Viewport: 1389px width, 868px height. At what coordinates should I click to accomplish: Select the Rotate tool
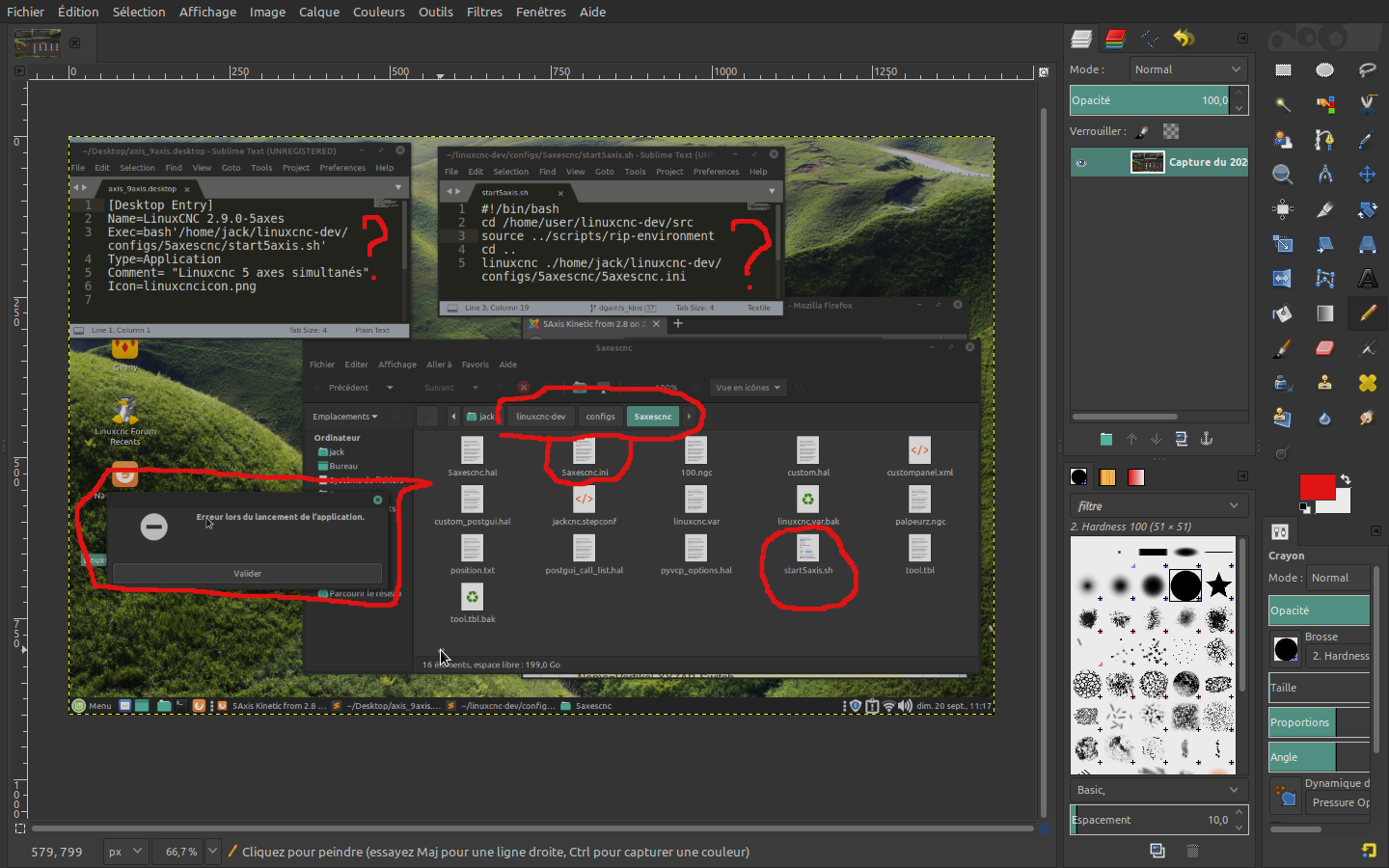[x=1368, y=209]
